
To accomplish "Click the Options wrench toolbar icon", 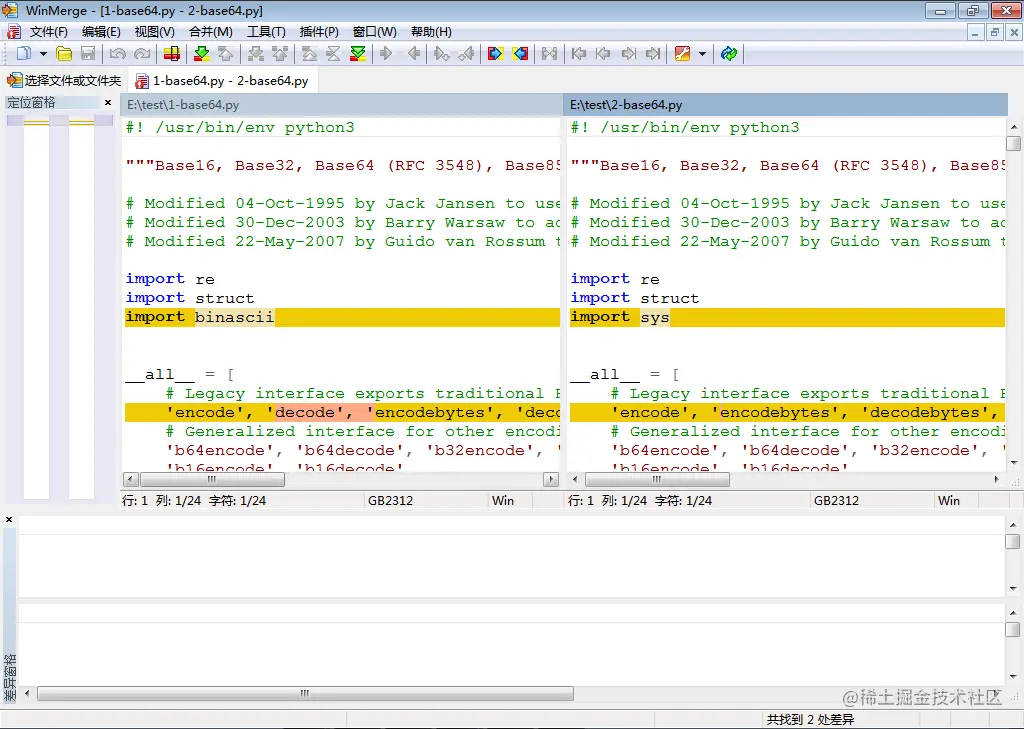I will (682, 54).
